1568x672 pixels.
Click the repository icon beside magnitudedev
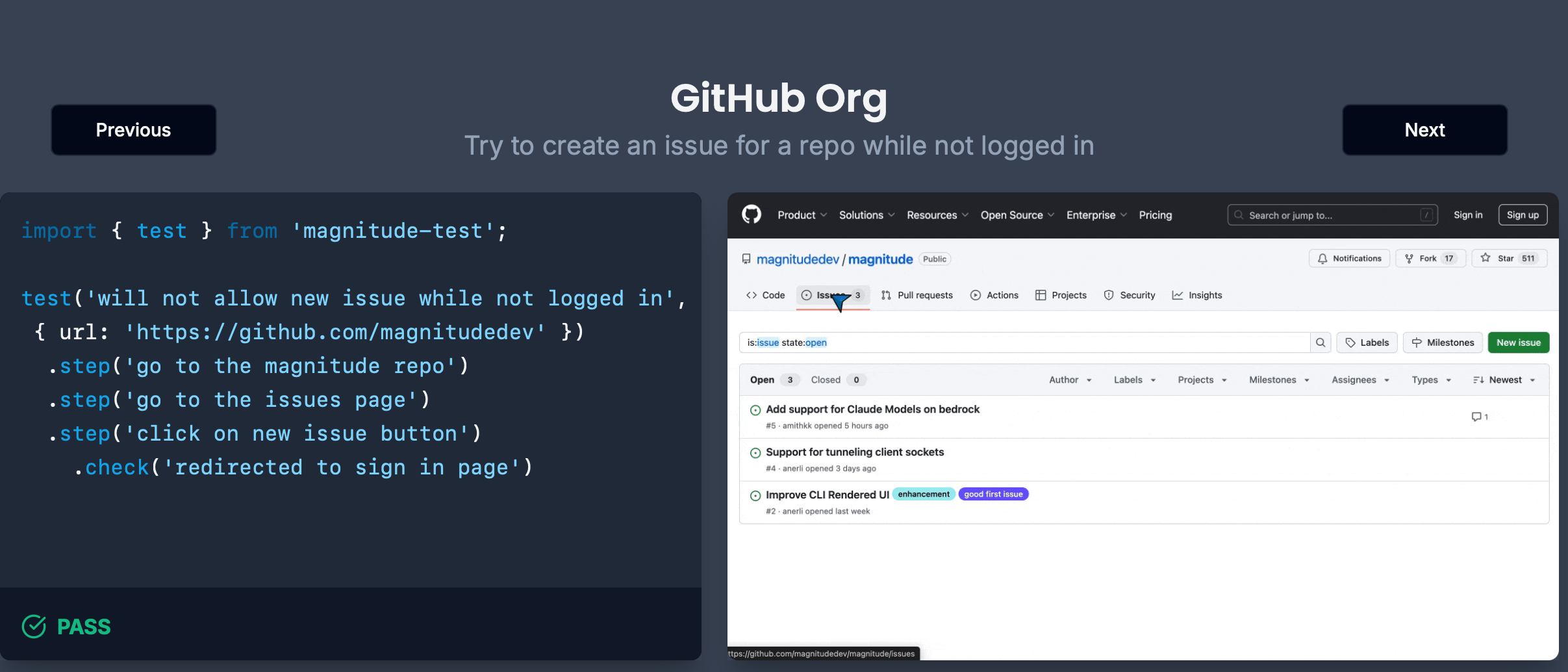tap(746, 259)
